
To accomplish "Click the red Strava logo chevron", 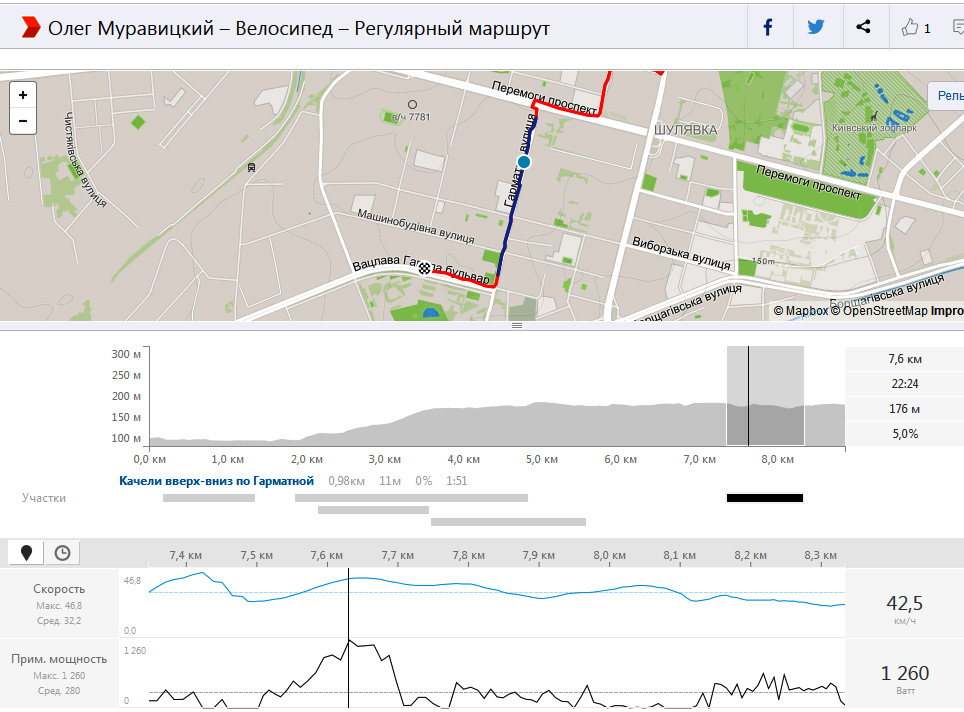I will tap(31, 28).
